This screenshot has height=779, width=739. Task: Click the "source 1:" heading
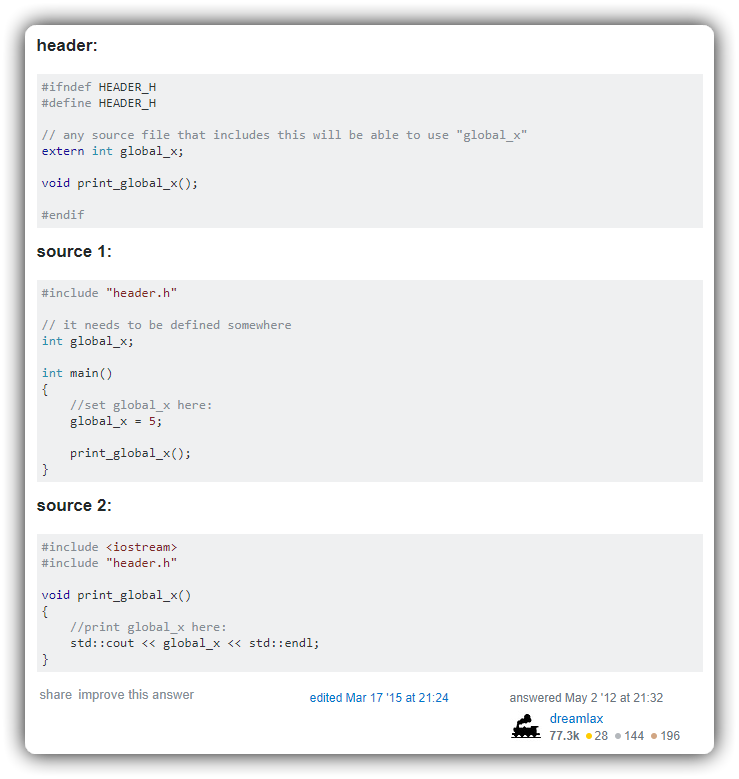[x=74, y=251]
